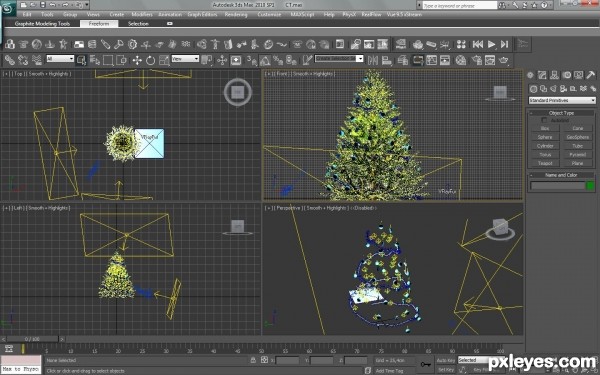Screen dimensions: 600x375
Task: Activate the Select Object tool
Action: [82, 60]
